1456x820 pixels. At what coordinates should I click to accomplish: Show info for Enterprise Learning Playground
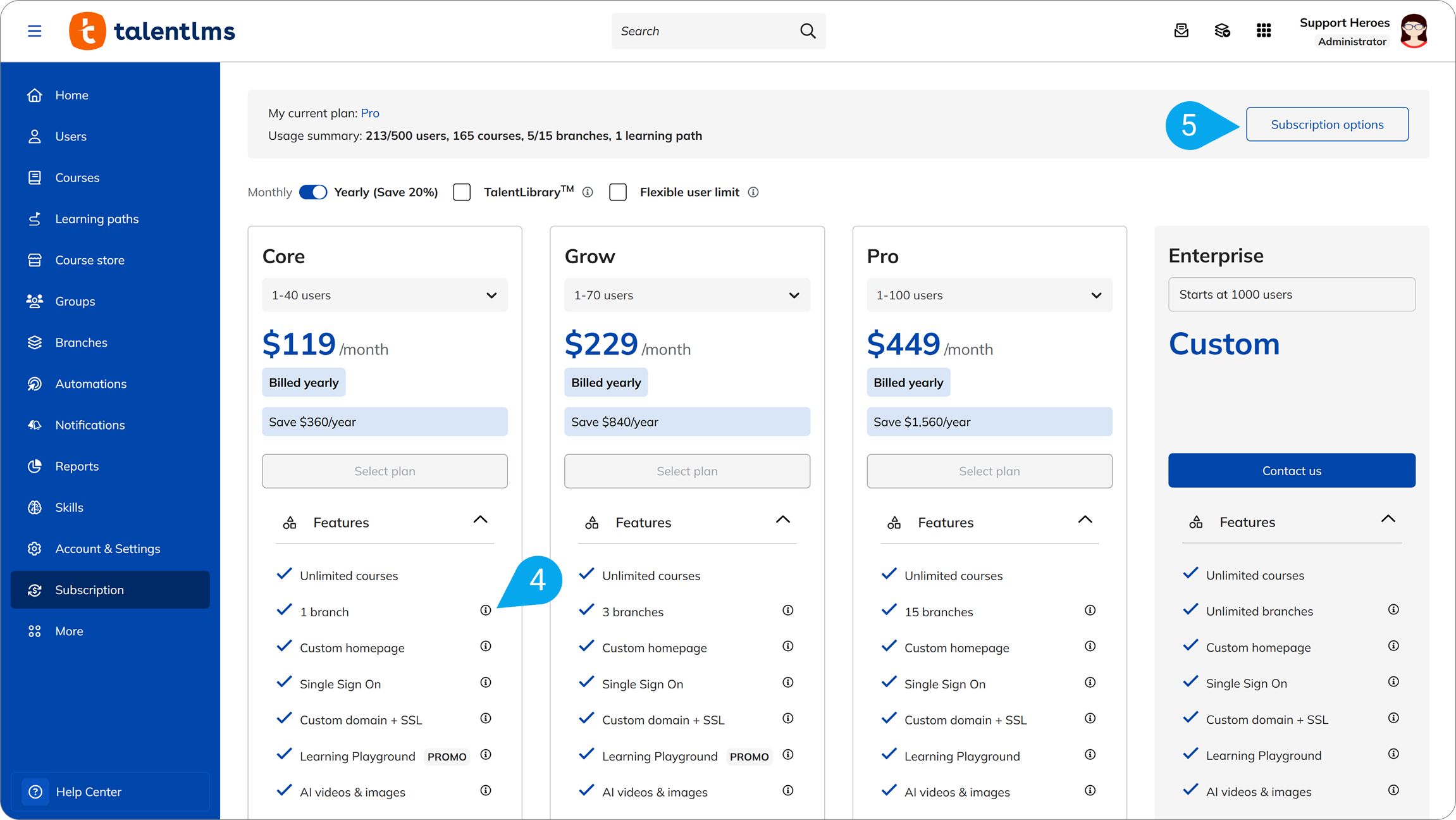1393,754
